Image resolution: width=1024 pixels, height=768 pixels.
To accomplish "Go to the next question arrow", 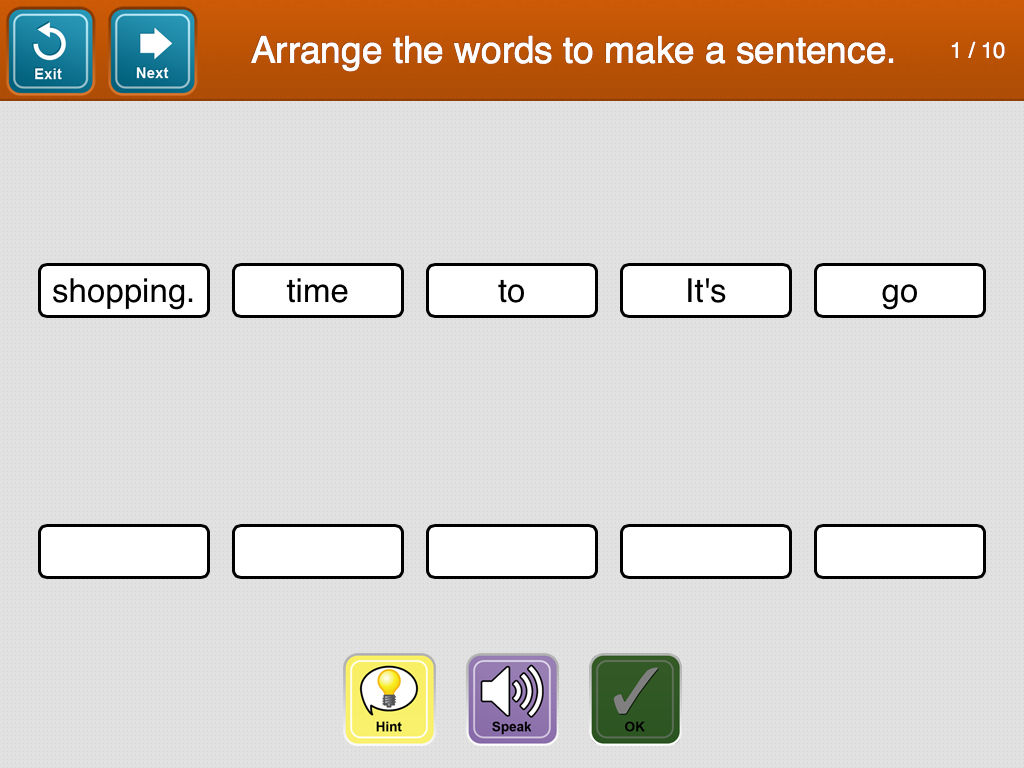I will tap(153, 42).
